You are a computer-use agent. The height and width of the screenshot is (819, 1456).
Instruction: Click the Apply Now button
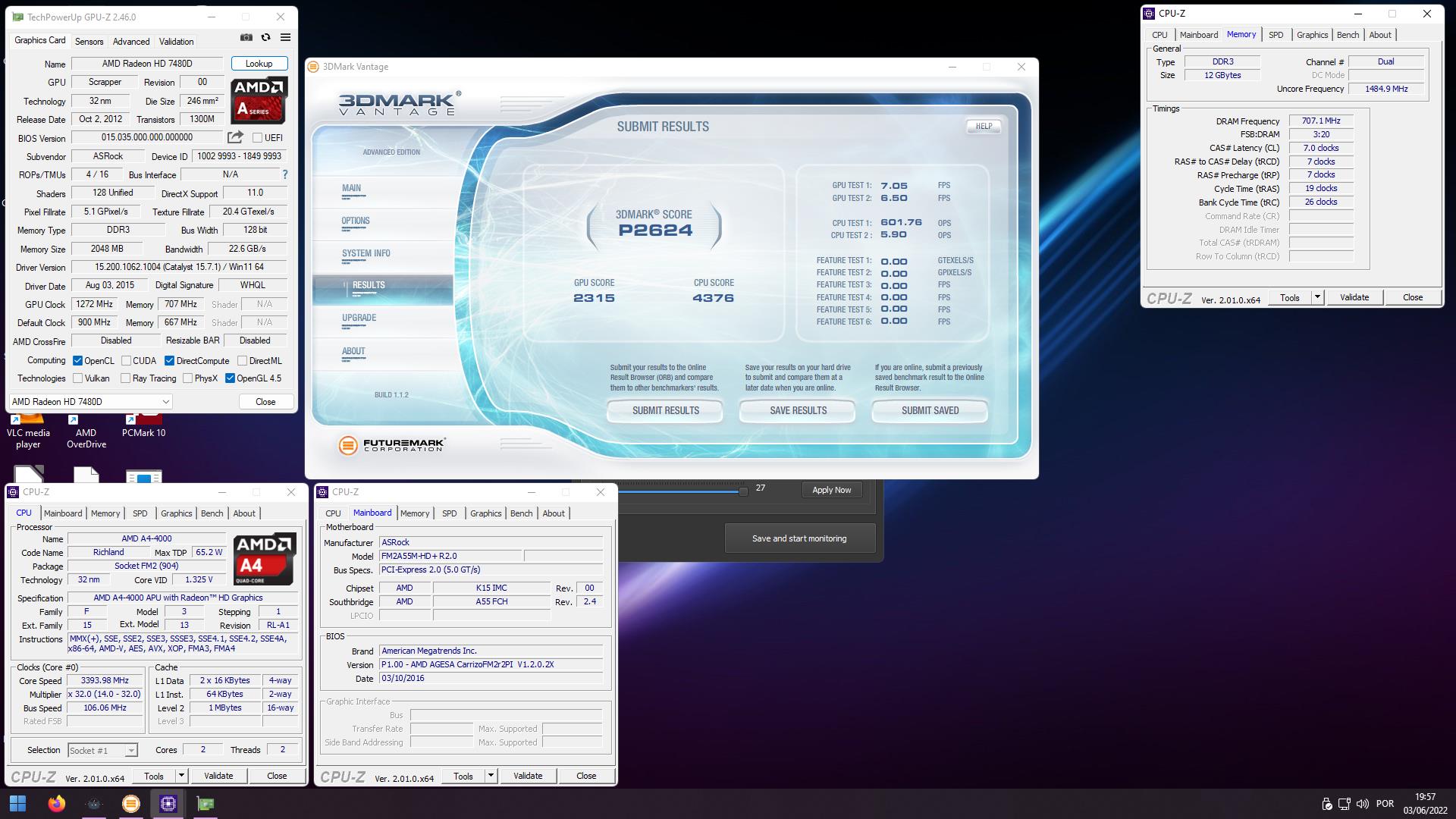(x=832, y=490)
